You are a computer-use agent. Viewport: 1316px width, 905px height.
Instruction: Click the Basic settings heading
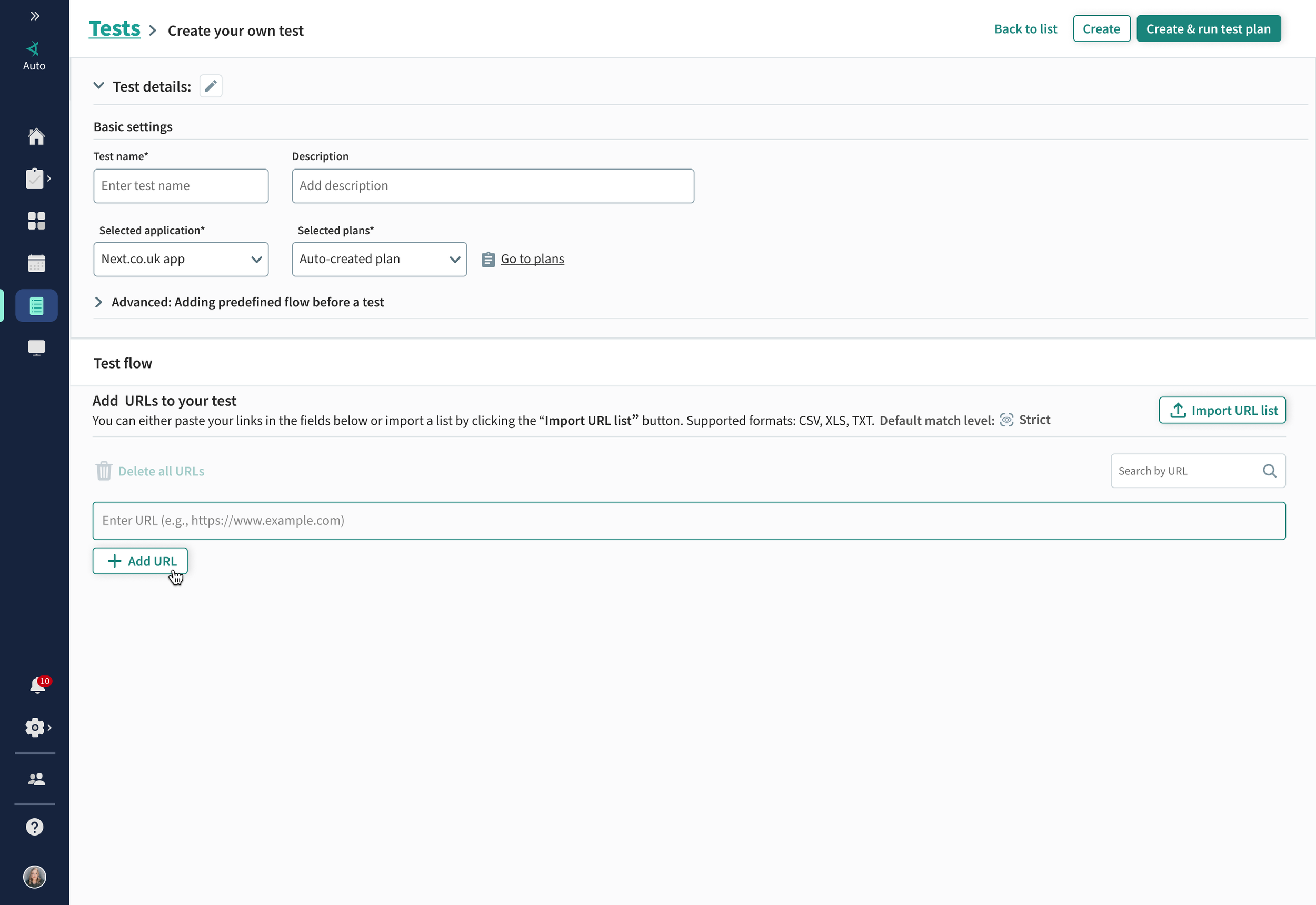tap(133, 126)
